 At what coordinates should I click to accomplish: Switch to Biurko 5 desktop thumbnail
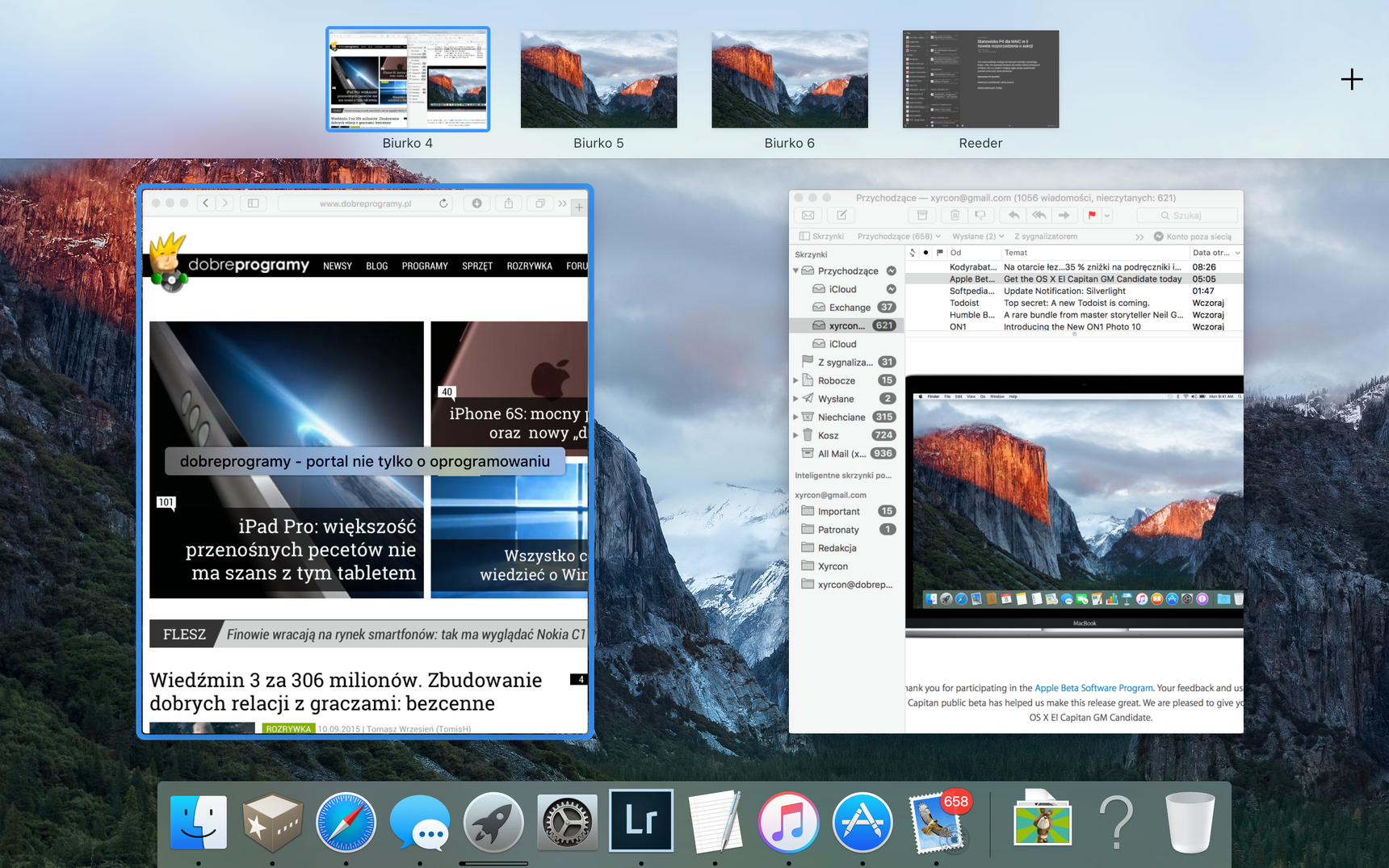[598, 79]
